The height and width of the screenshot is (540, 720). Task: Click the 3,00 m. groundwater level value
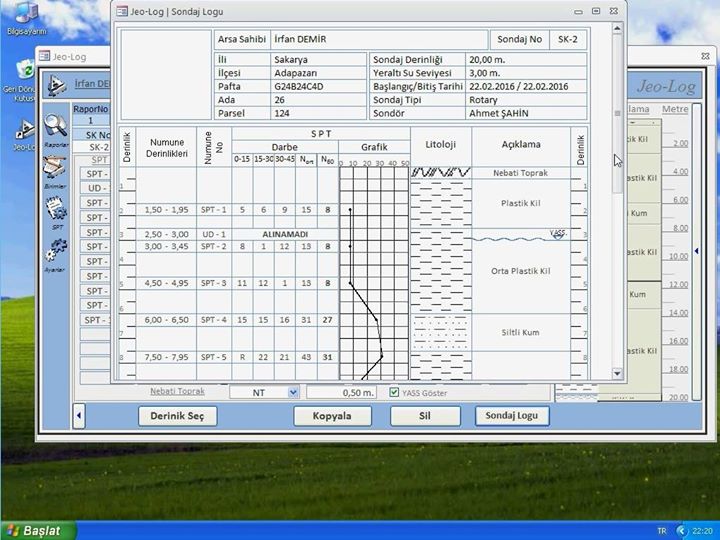pos(526,73)
